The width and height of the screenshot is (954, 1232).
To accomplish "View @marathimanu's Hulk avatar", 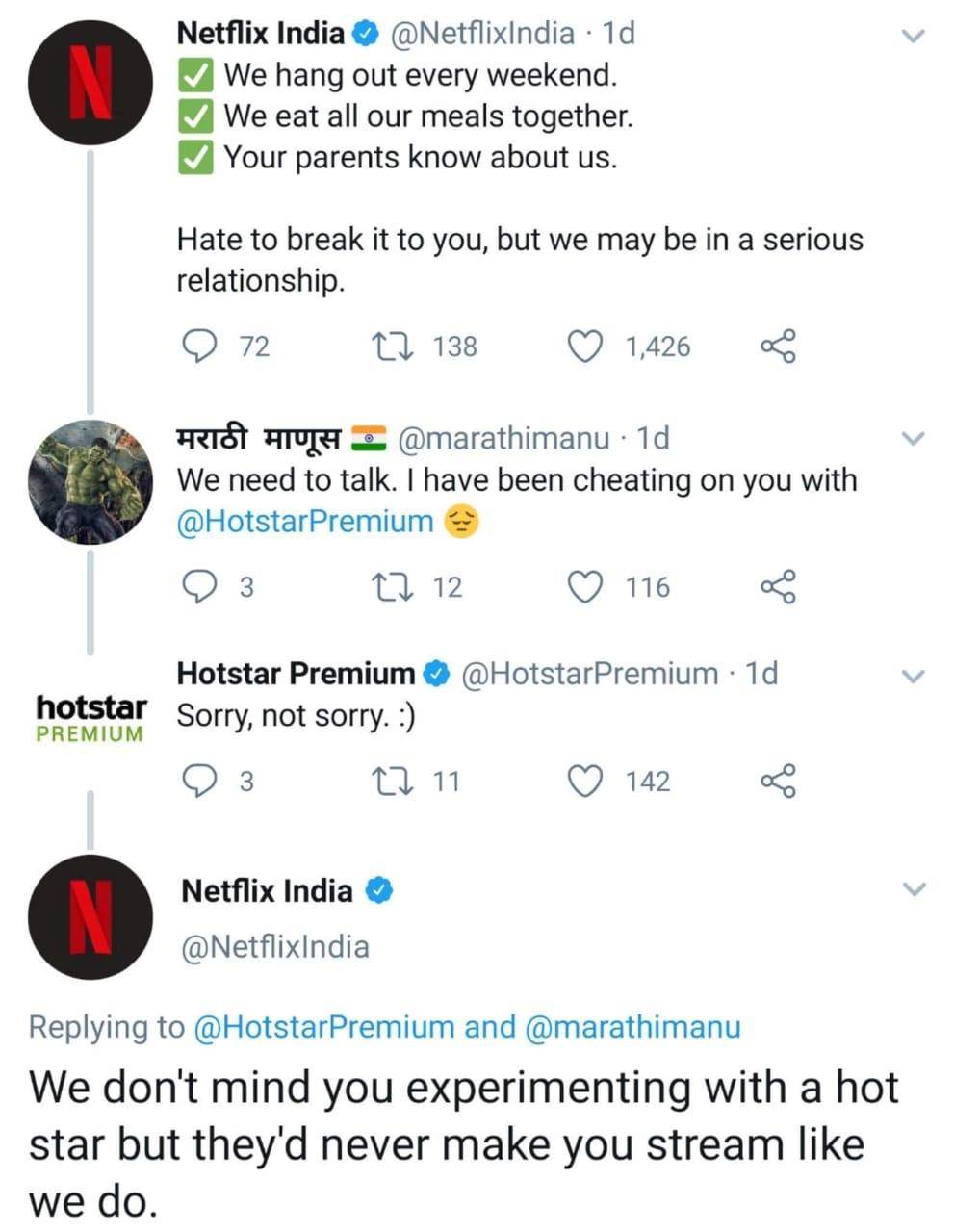I will click(x=90, y=478).
